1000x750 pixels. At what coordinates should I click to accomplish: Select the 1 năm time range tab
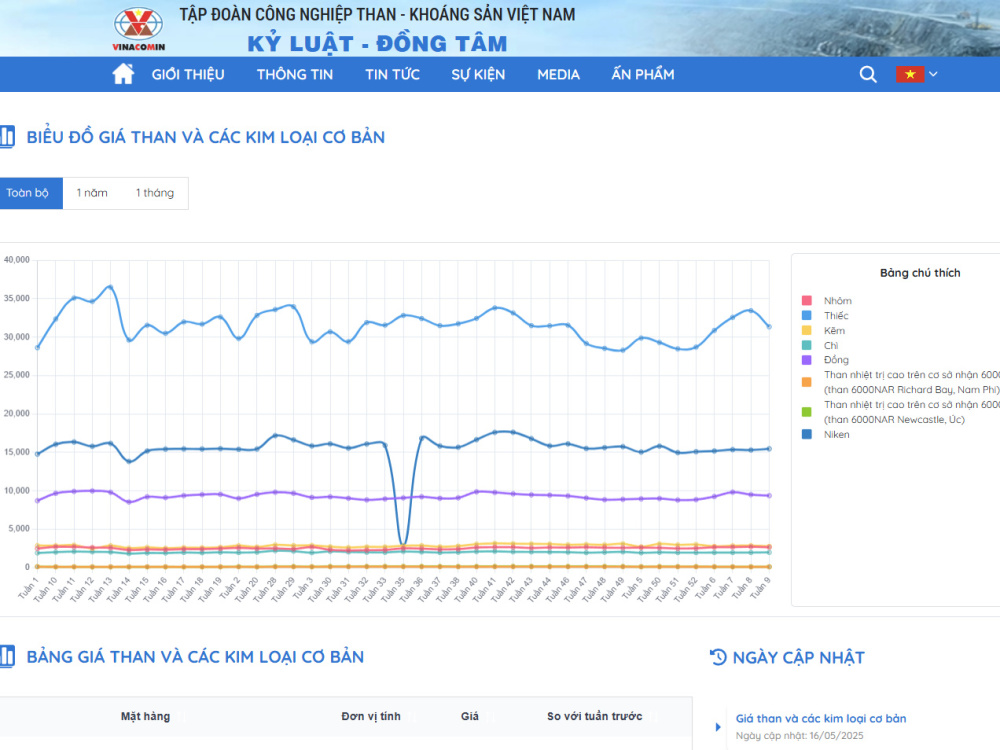click(92, 193)
